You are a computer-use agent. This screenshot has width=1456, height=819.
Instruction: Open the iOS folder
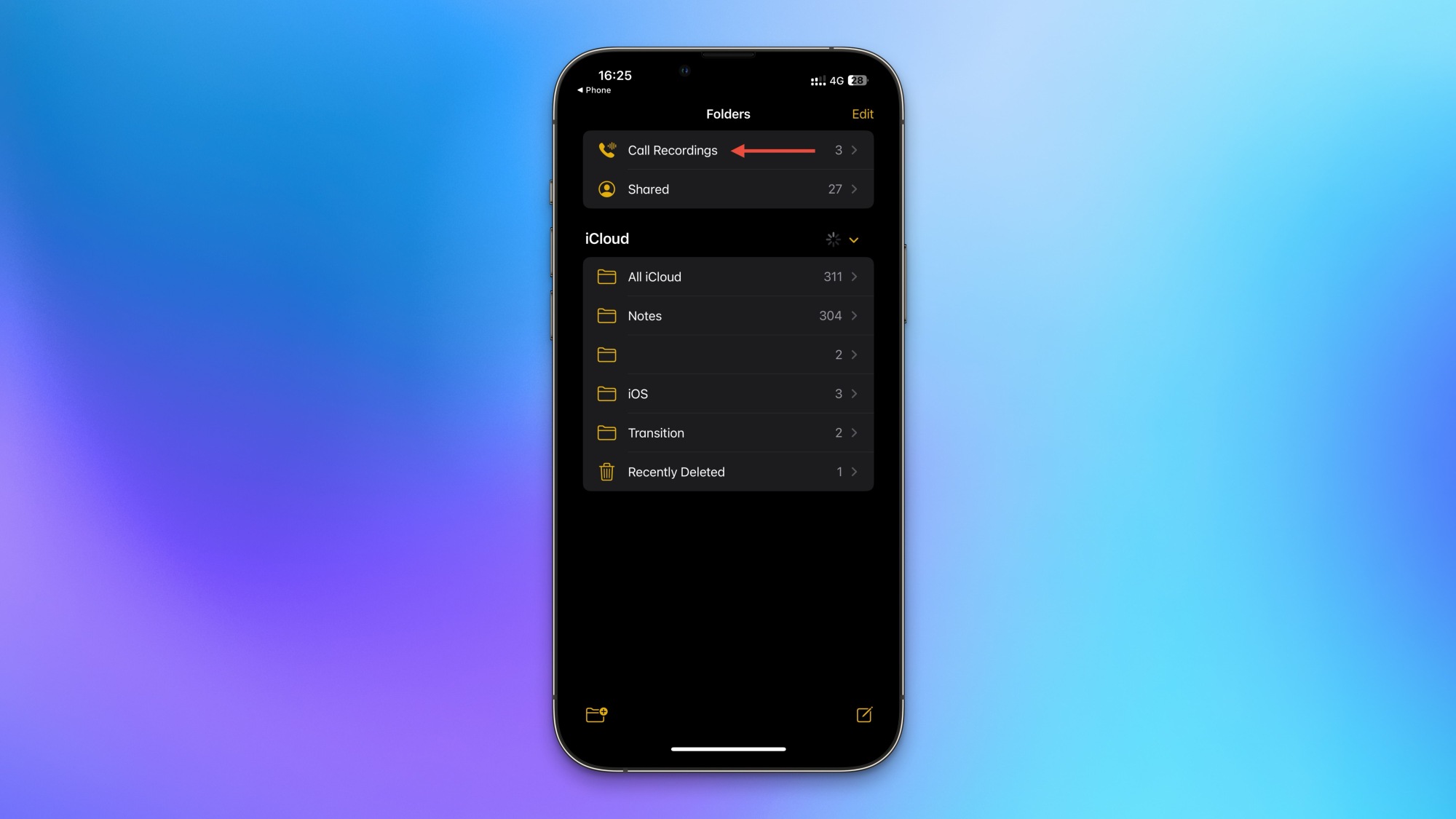(x=727, y=393)
